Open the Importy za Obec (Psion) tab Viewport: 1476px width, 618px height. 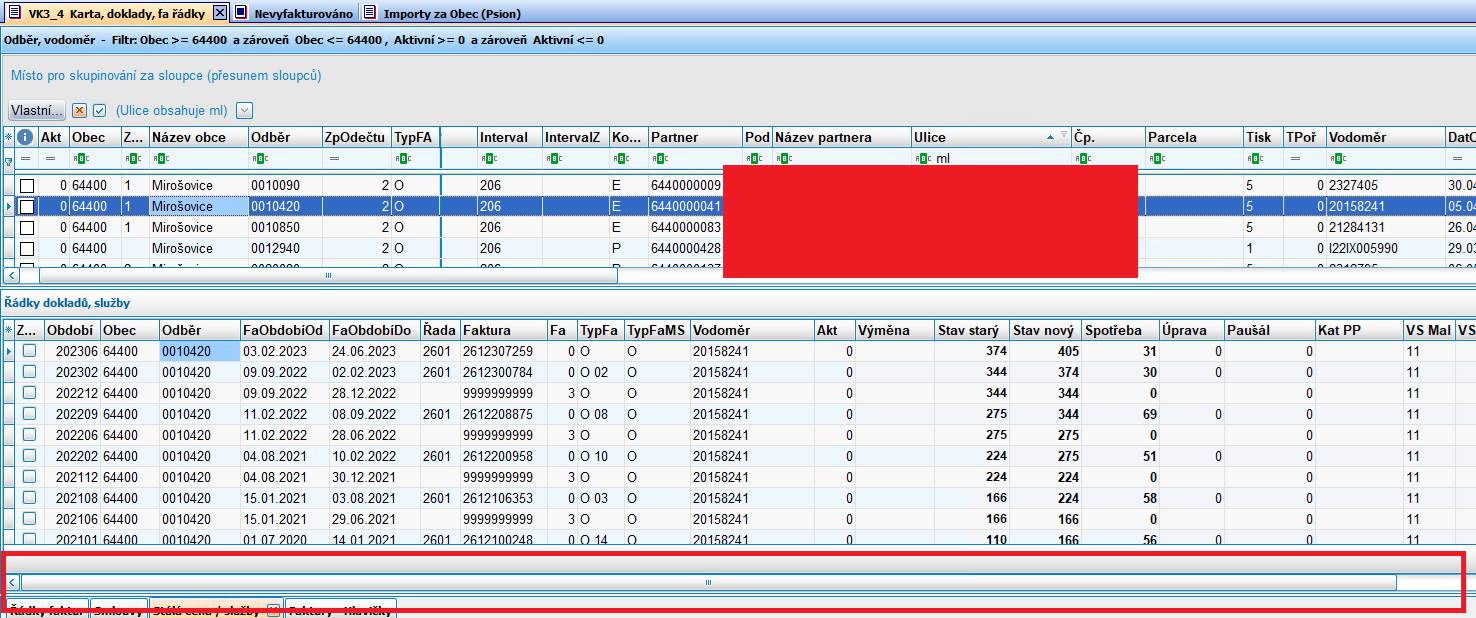442,14
